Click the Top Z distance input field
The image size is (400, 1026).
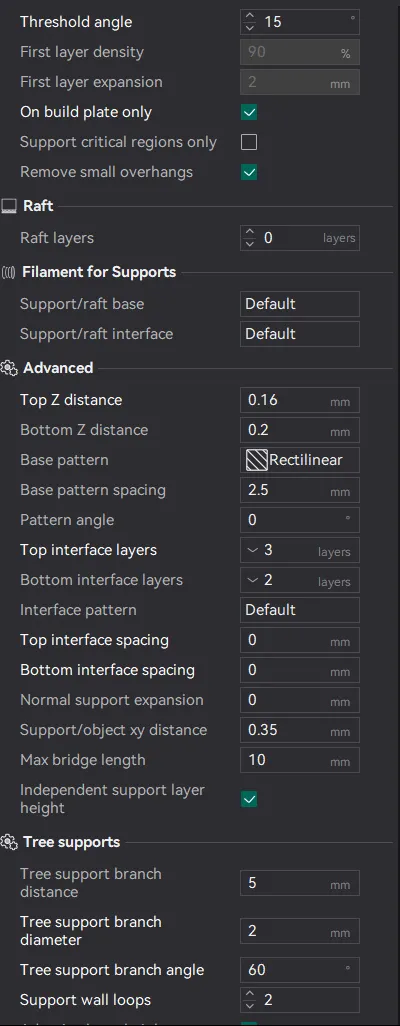pyautogui.click(x=300, y=400)
